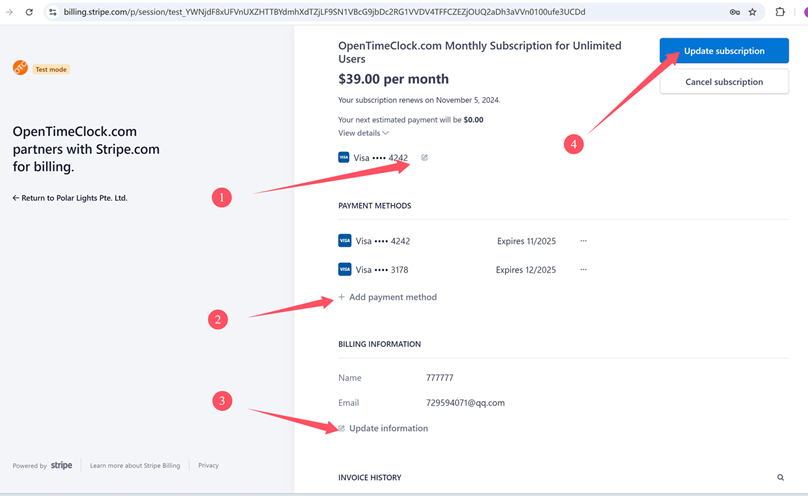808x496 pixels.
Task: Click the BILLING INFORMATION heading
Action: 379,344
